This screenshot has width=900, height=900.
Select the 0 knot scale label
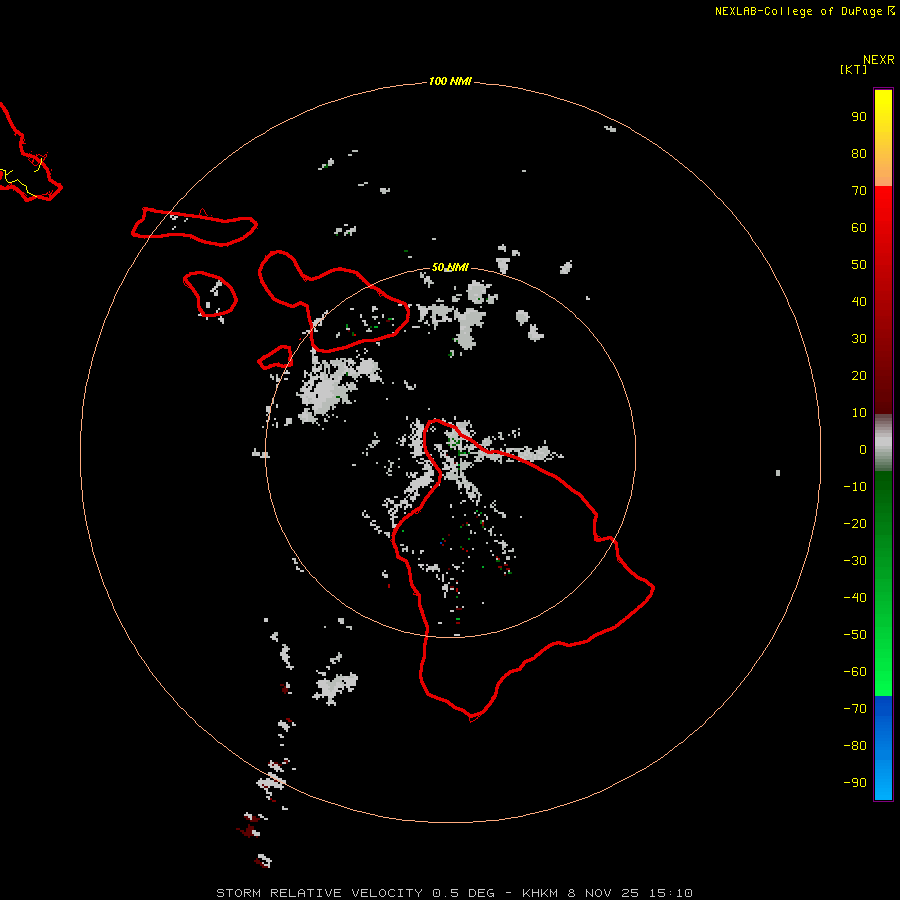point(863,450)
